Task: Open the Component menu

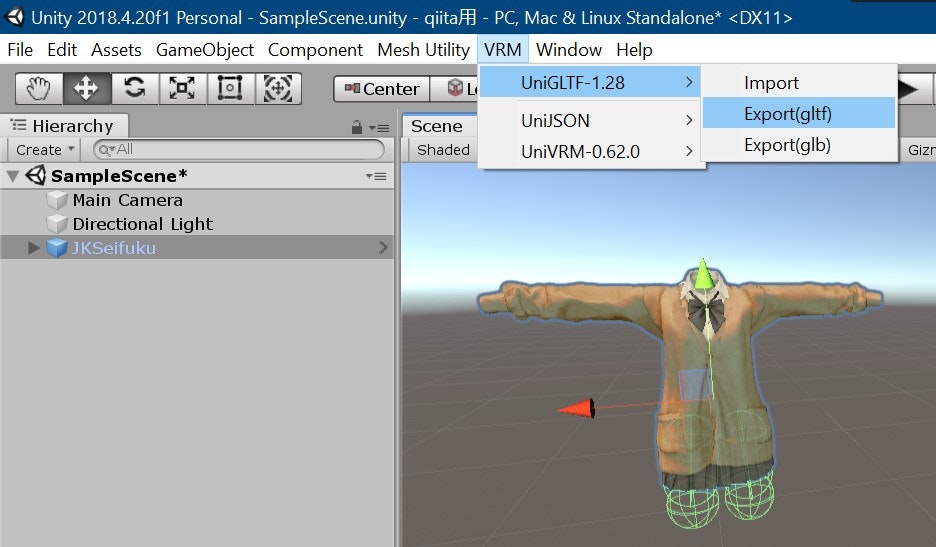Action: click(x=315, y=50)
